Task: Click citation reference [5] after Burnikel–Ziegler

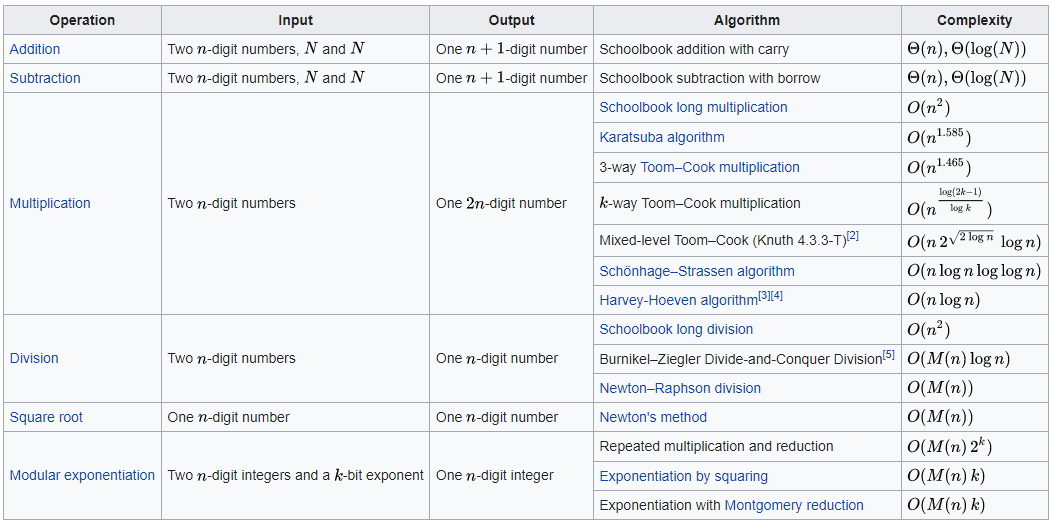Action: pos(888,353)
